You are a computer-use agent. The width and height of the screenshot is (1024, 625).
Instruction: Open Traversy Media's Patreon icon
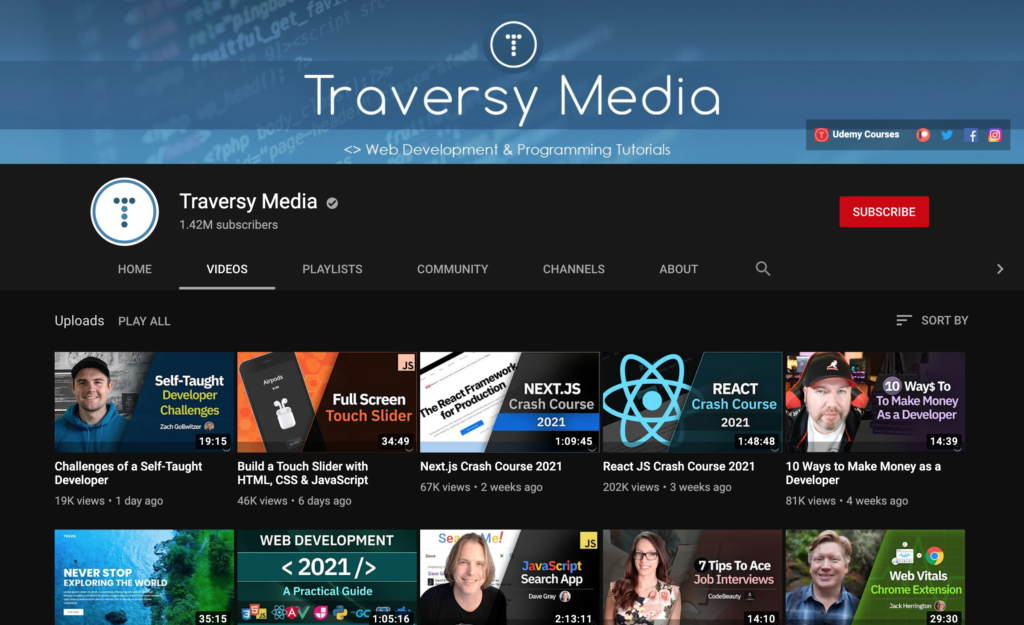click(924, 134)
